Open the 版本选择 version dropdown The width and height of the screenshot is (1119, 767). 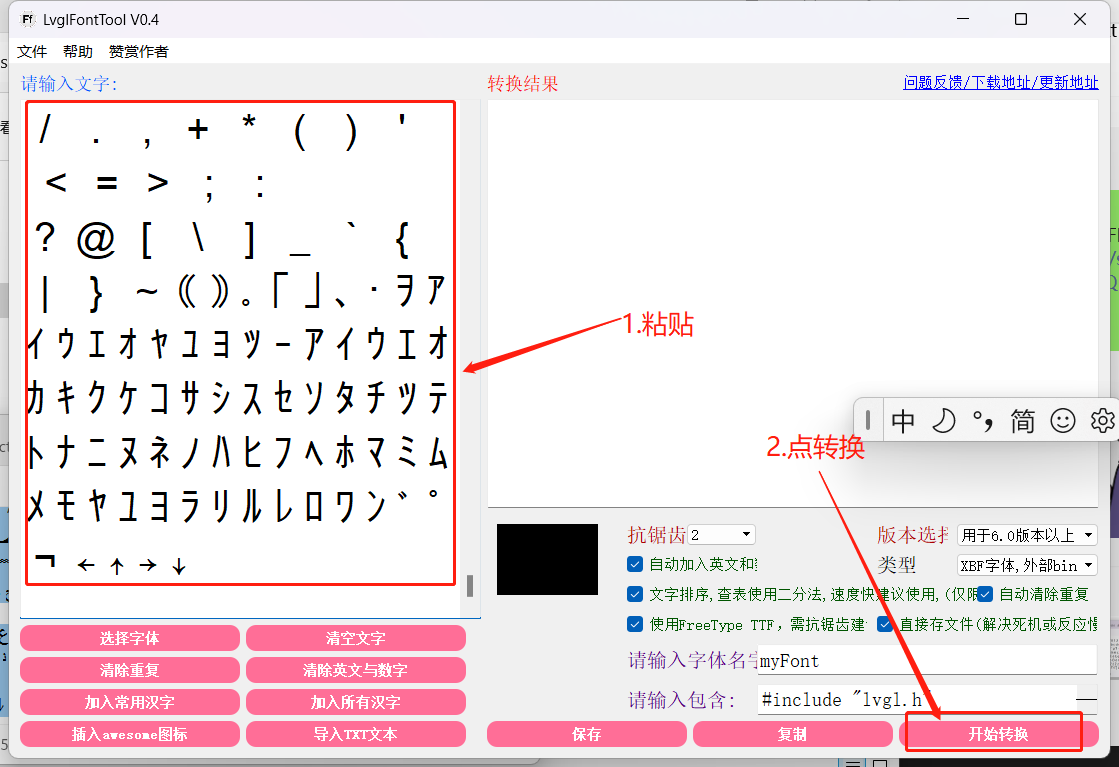tap(1027, 535)
